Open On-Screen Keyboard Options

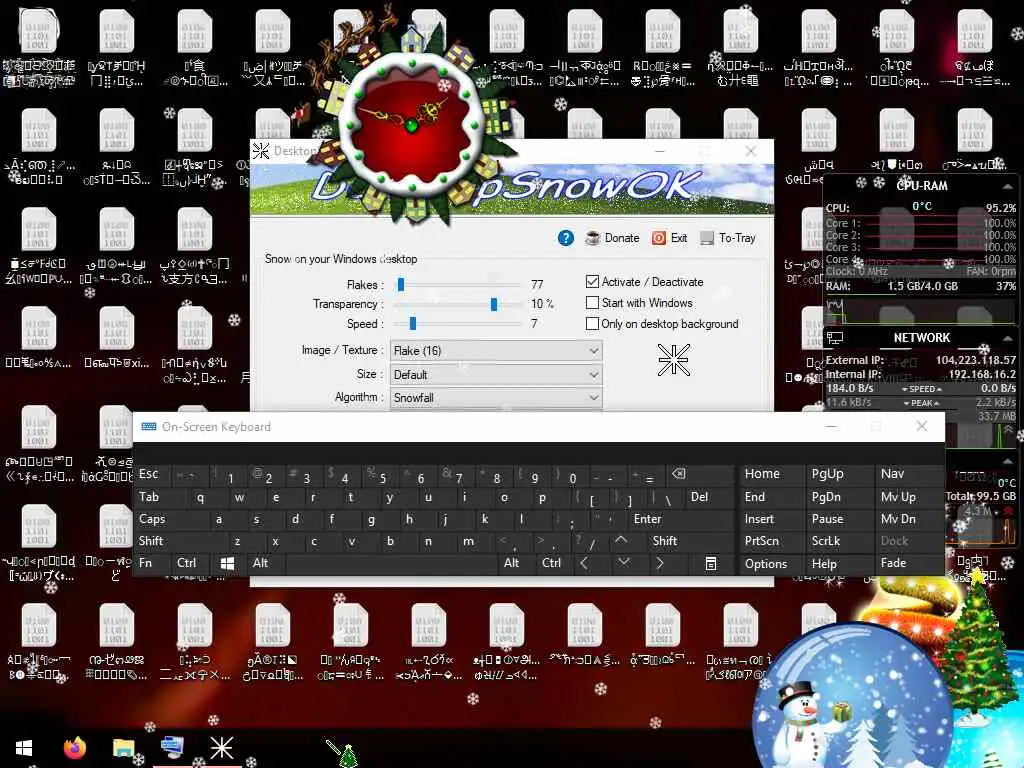[x=770, y=564]
